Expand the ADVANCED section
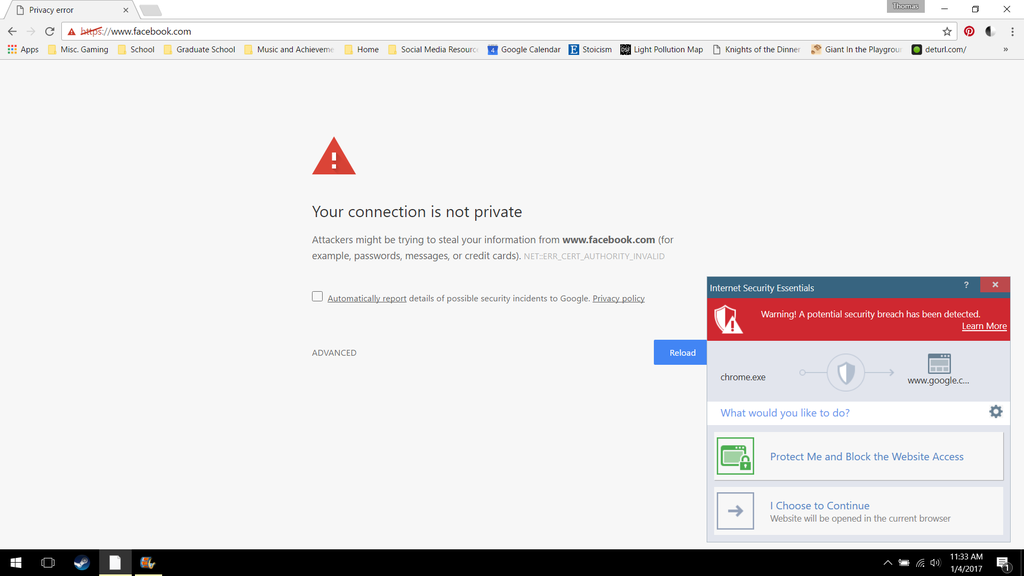The width and height of the screenshot is (1024, 576). click(334, 353)
